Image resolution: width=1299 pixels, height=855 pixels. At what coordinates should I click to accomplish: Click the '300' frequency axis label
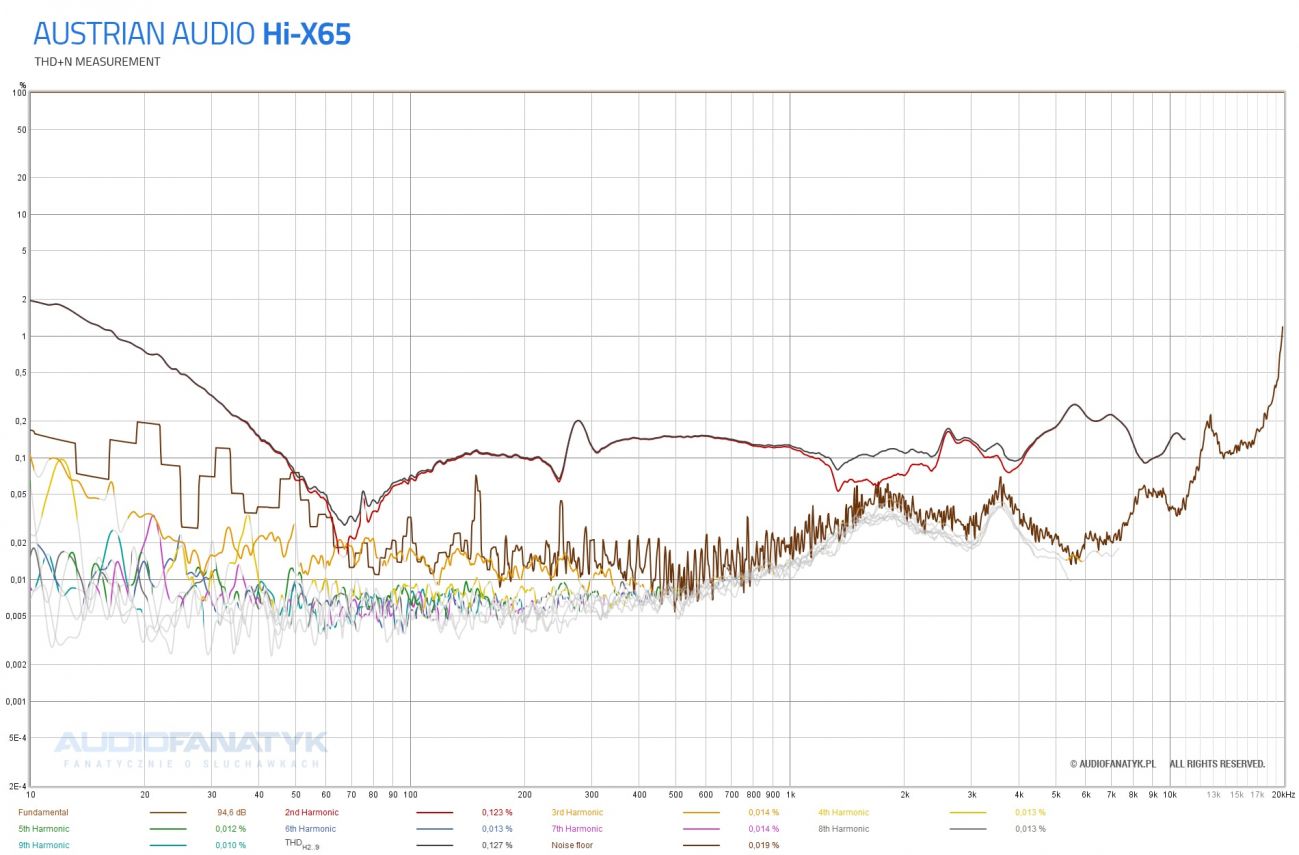pos(592,795)
